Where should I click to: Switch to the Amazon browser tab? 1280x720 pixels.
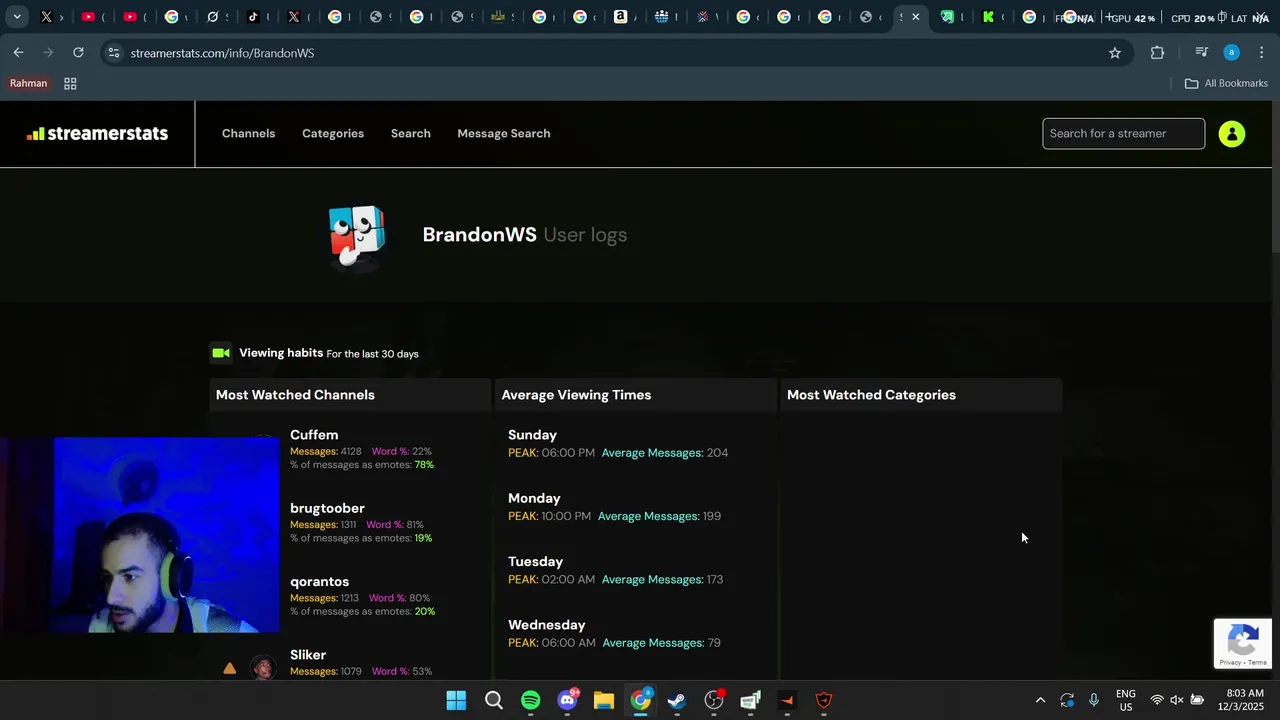pos(620,17)
